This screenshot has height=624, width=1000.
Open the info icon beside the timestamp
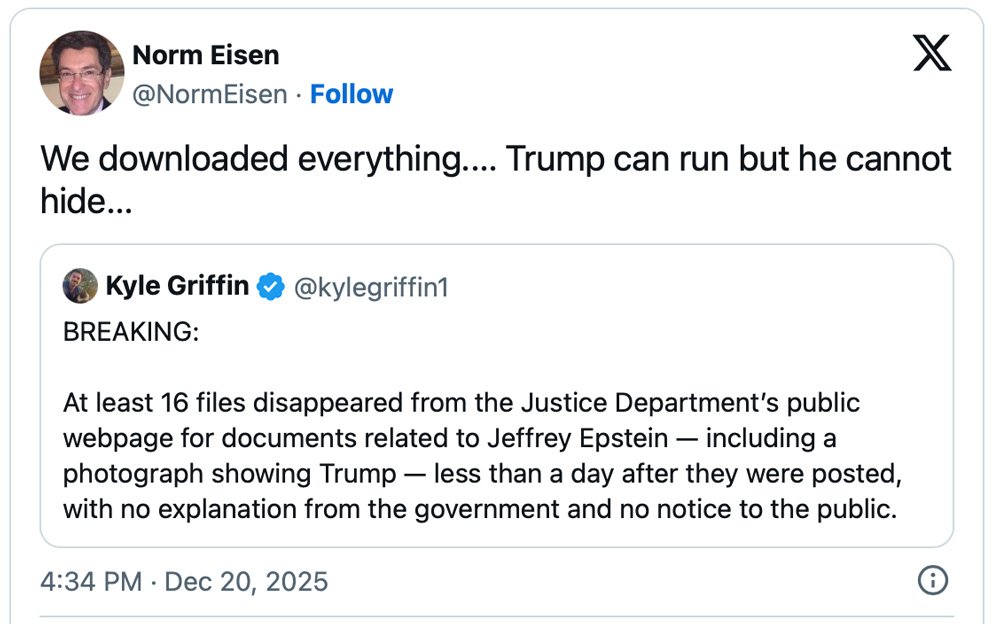coord(932,580)
